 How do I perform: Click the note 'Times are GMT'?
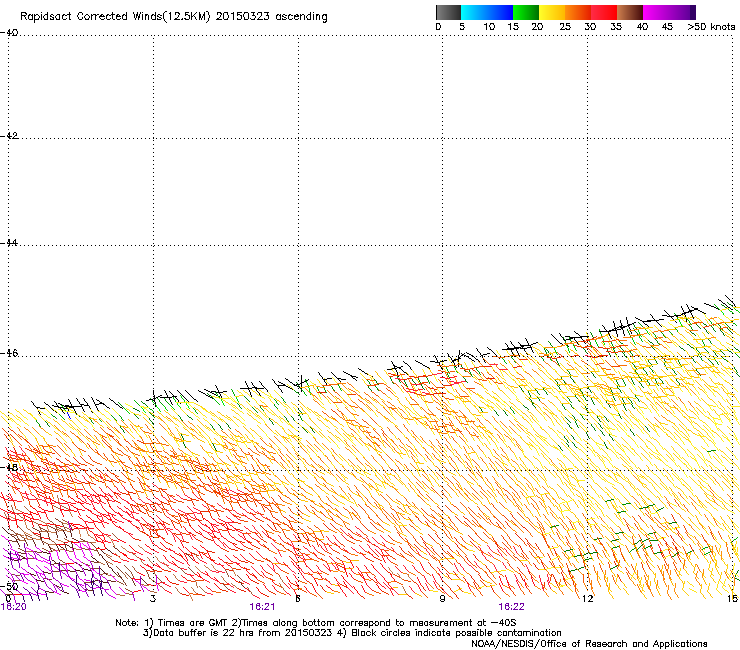pyautogui.click(x=193, y=623)
